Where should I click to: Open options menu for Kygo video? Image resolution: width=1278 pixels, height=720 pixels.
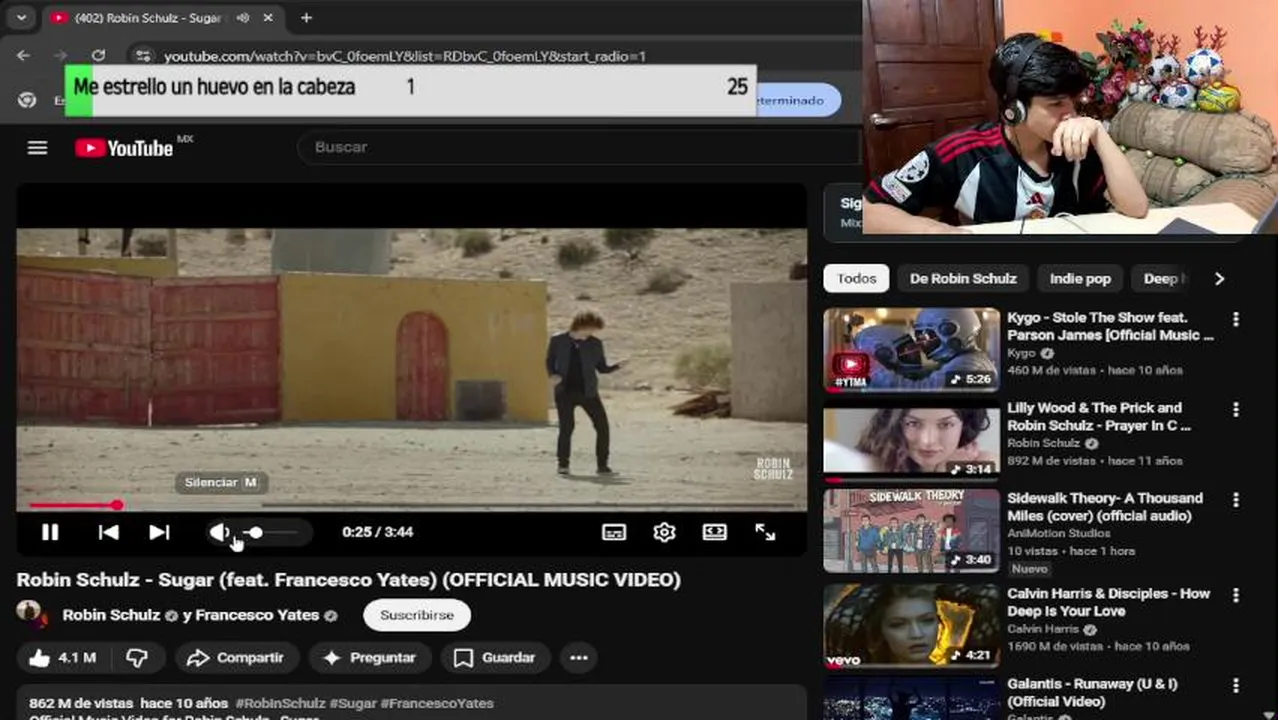point(1236,319)
